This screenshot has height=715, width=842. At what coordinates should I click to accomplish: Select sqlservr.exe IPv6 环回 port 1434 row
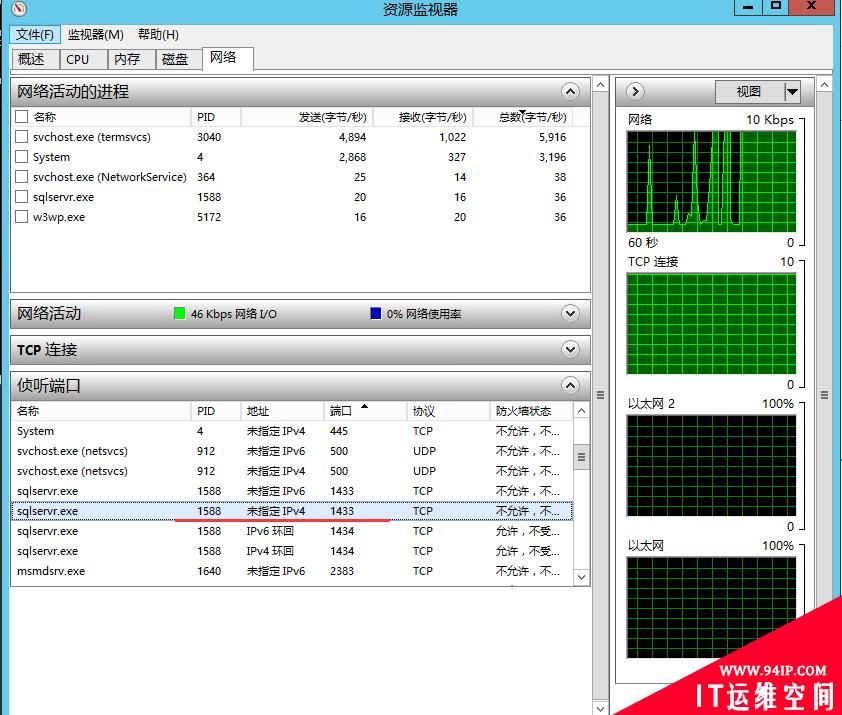[x=292, y=531]
